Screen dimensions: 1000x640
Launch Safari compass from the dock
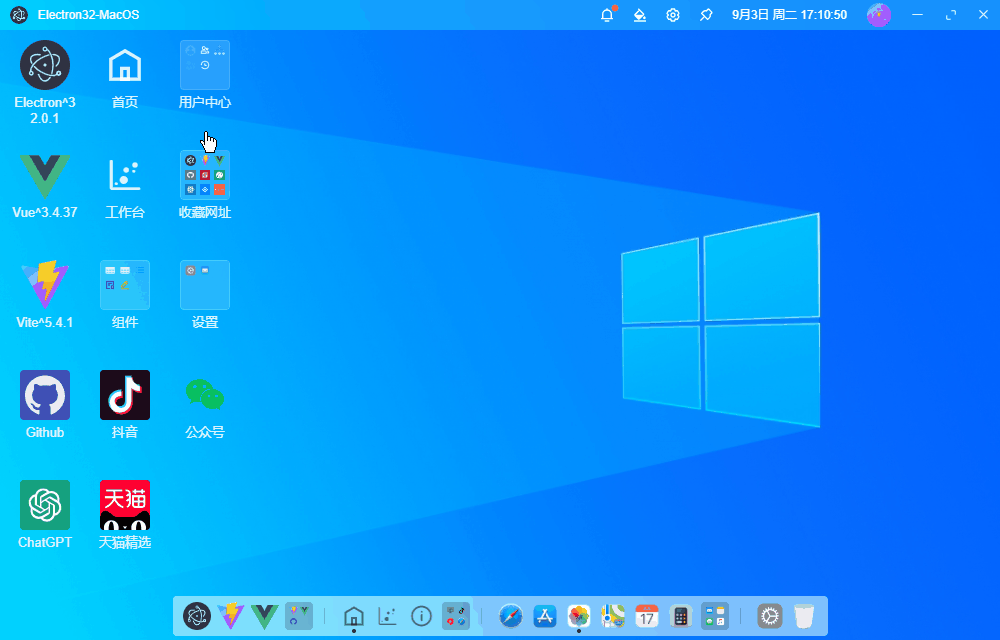(x=511, y=616)
